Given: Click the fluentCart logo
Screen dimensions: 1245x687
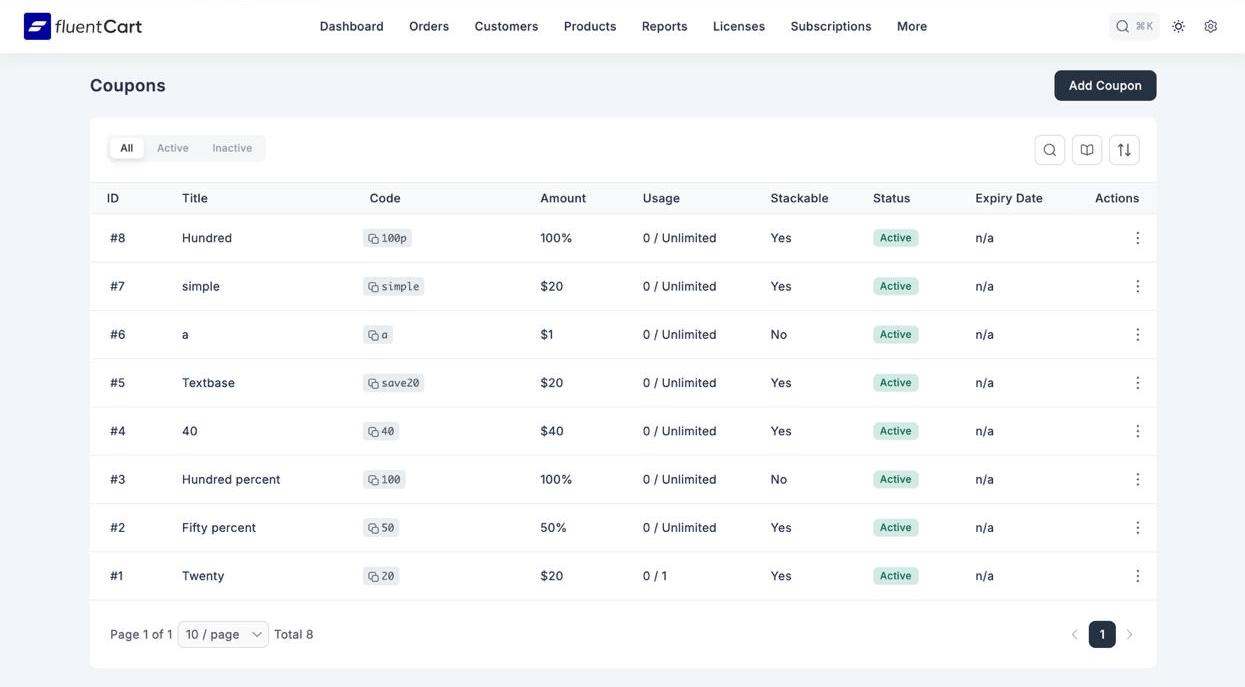Looking at the screenshot, I should (x=83, y=27).
